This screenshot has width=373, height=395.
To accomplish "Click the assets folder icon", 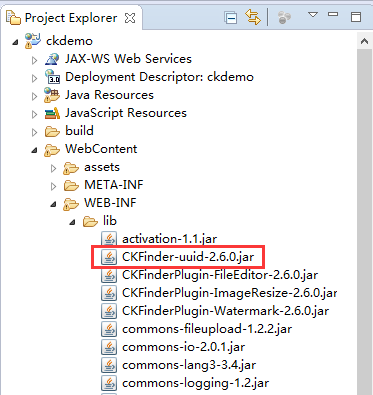I will pos(71,168).
